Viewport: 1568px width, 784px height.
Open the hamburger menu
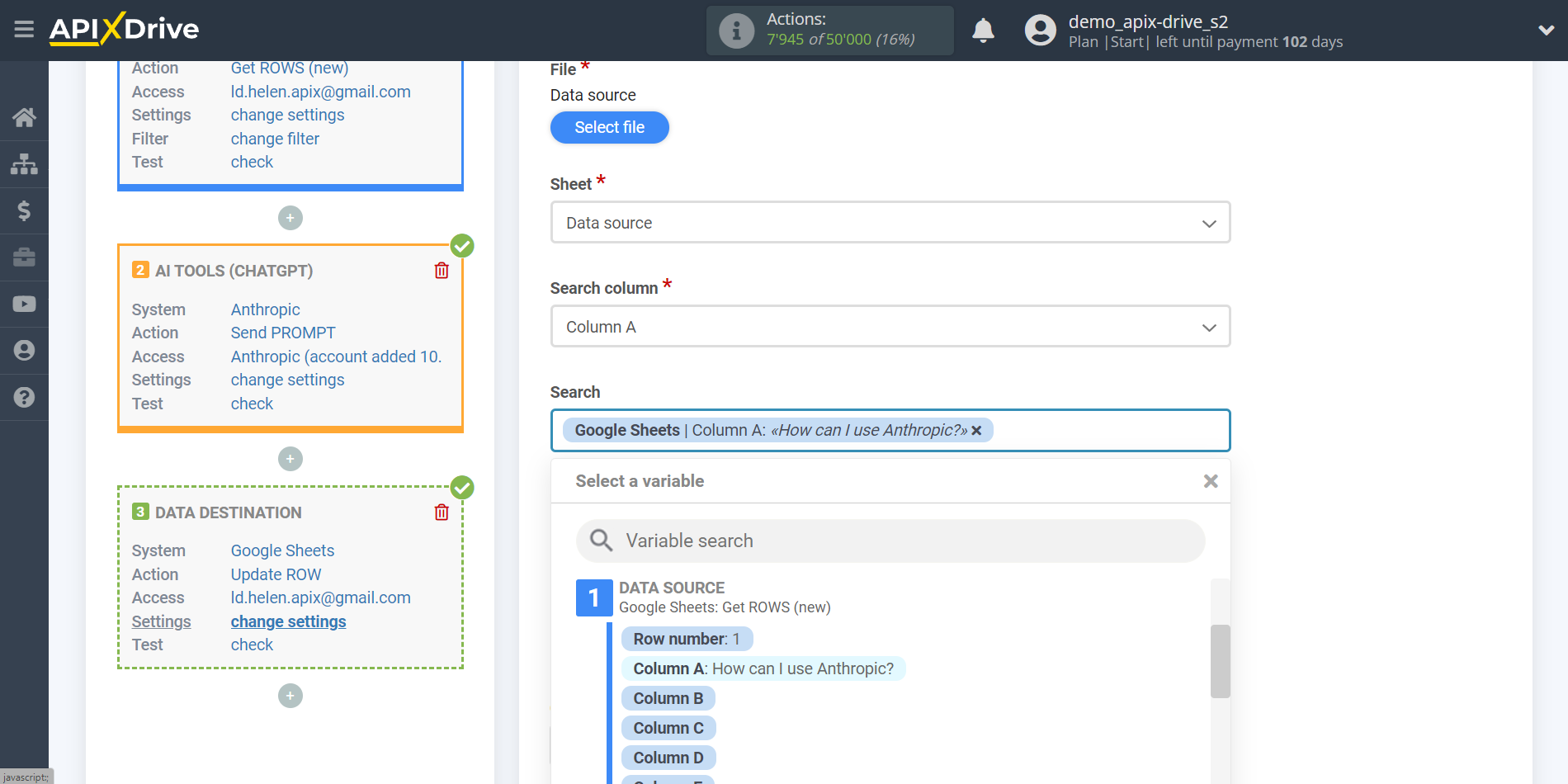[x=24, y=30]
